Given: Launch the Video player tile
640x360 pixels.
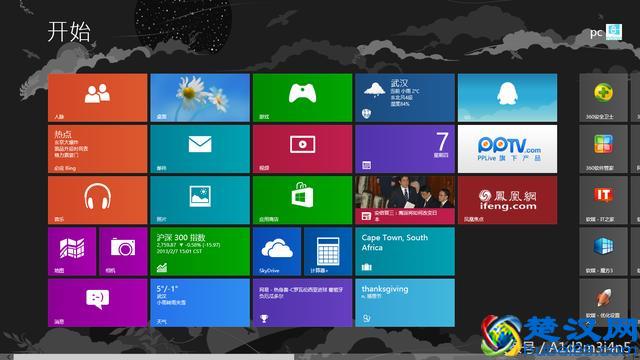Looking at the screenshot, I should point(302,149).
